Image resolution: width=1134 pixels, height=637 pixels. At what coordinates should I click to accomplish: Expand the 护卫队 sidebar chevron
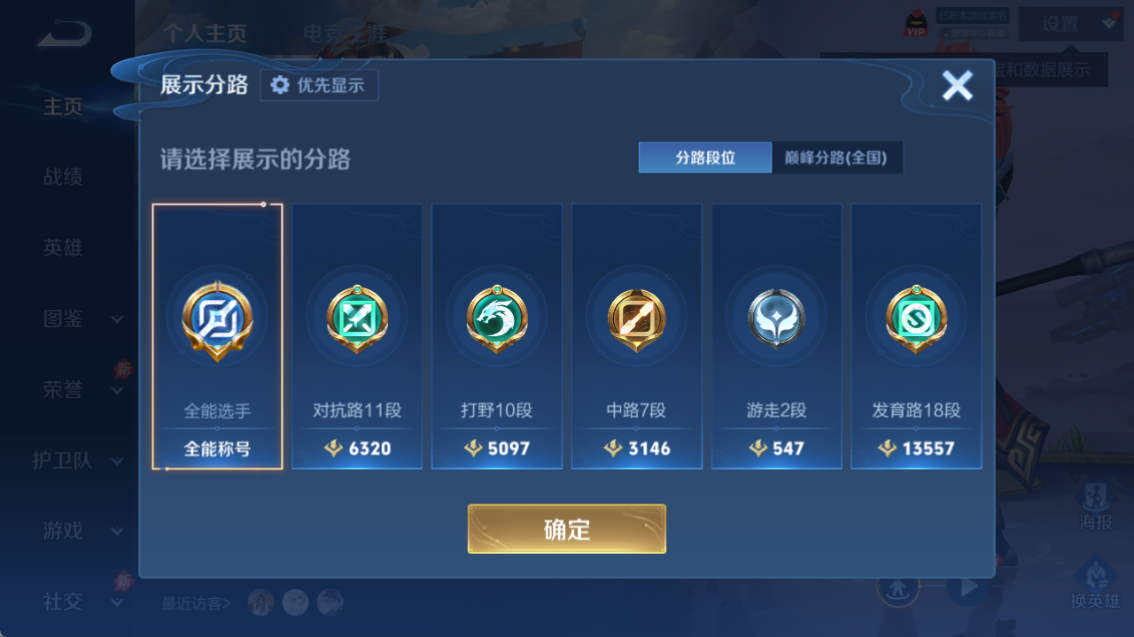pos(116,461)
